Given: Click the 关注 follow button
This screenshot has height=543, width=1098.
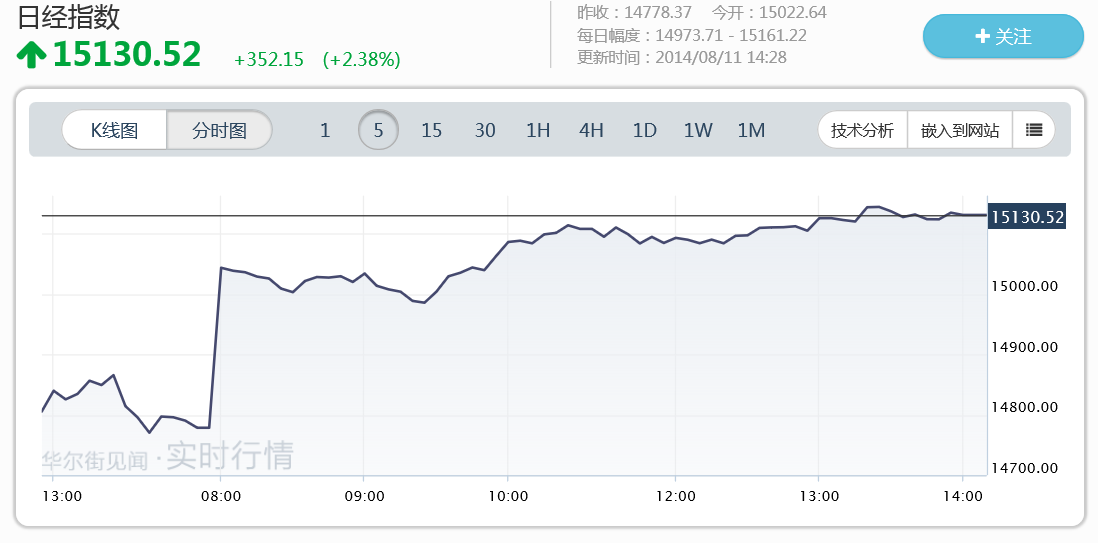Looking at the screenshot, I should pyautogui.click(x=1002, y=37).
